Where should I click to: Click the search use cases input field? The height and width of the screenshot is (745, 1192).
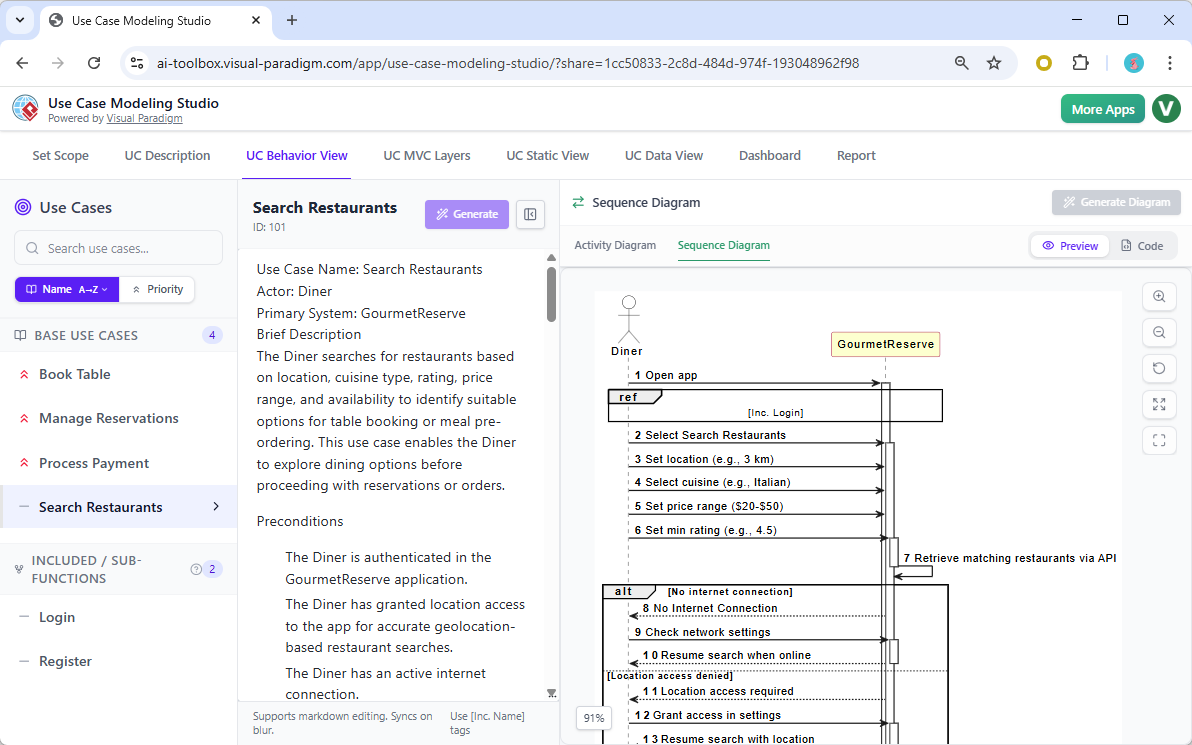pyautogui.click(x=118, y=247)
